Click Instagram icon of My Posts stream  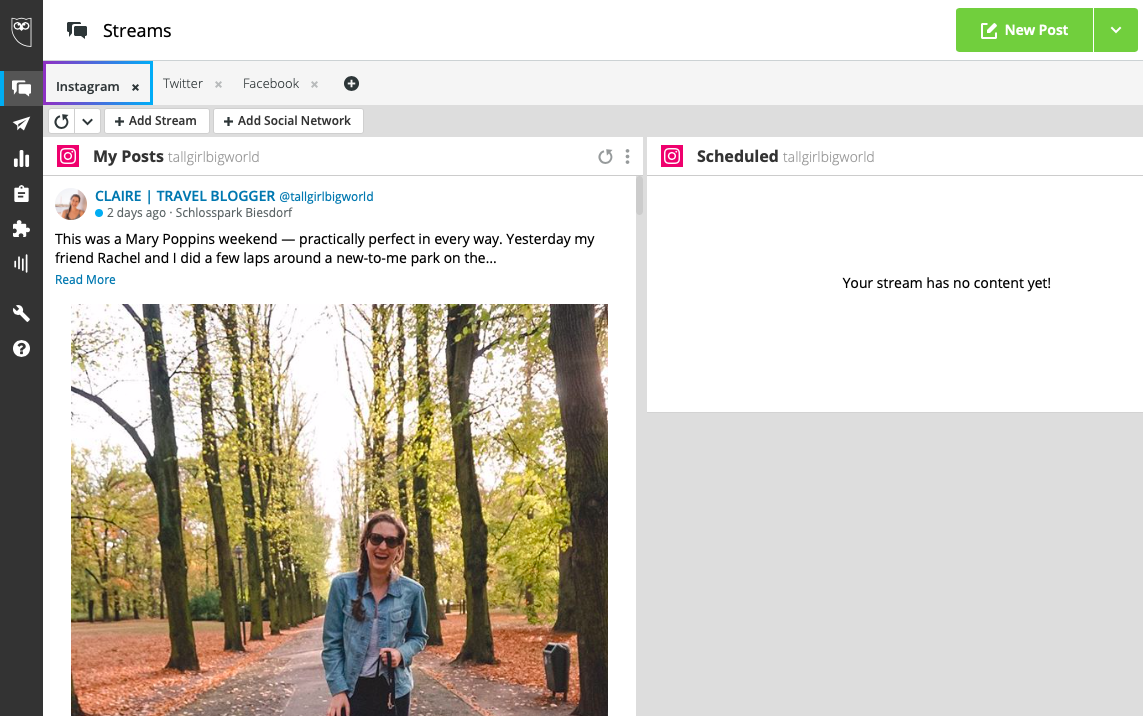(x=68, y=156)
